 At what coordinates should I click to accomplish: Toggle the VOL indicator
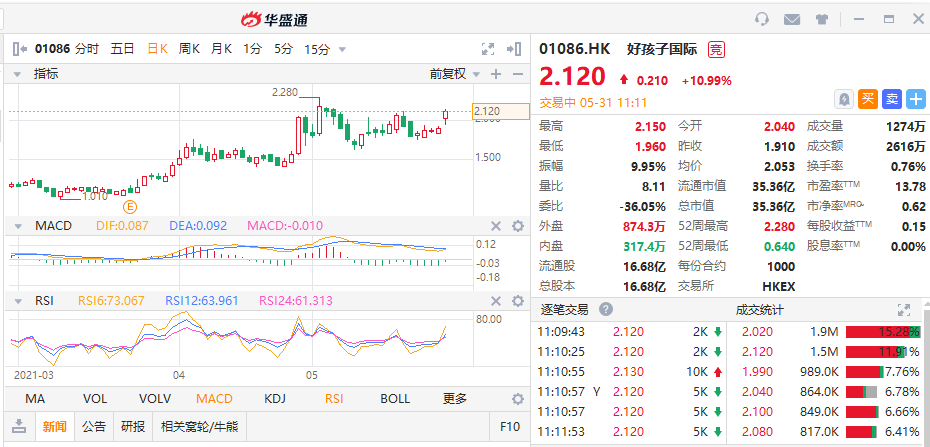click(95, 398)
